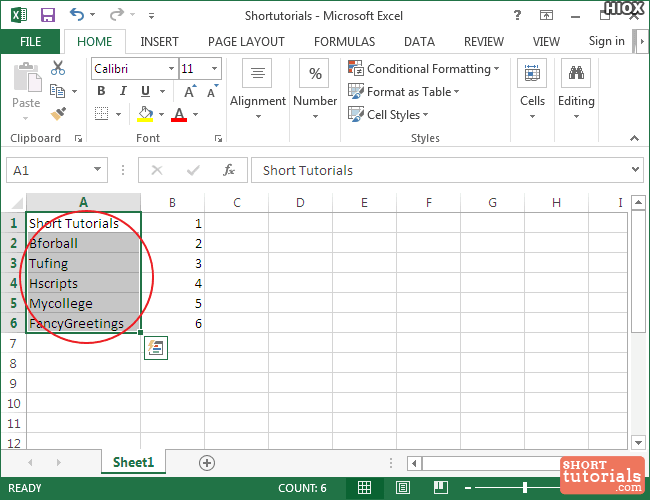Click the Paste clipboard icon
The height and width of the screenshot is (500, 650).
(x=26, y=82)
